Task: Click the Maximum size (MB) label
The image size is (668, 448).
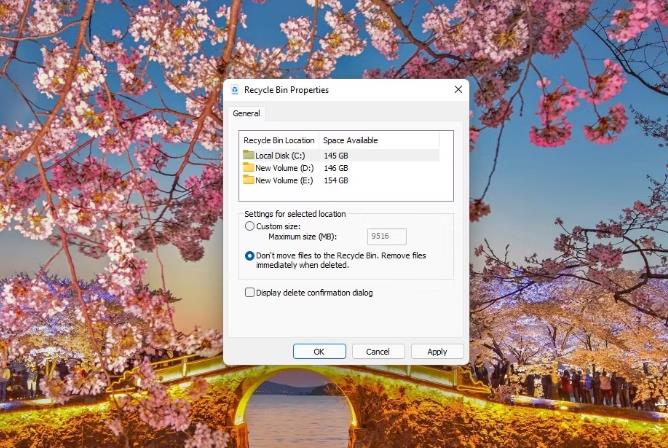Action: (302, 236)
